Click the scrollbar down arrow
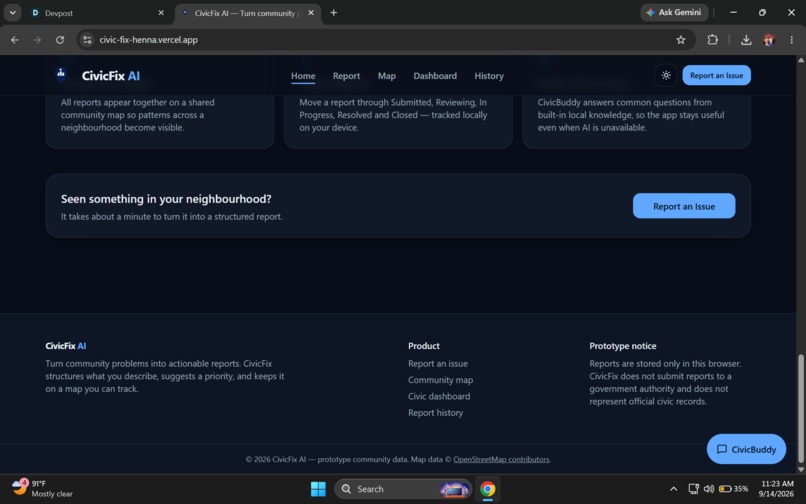Screen dimensions: 806x504 800,469
